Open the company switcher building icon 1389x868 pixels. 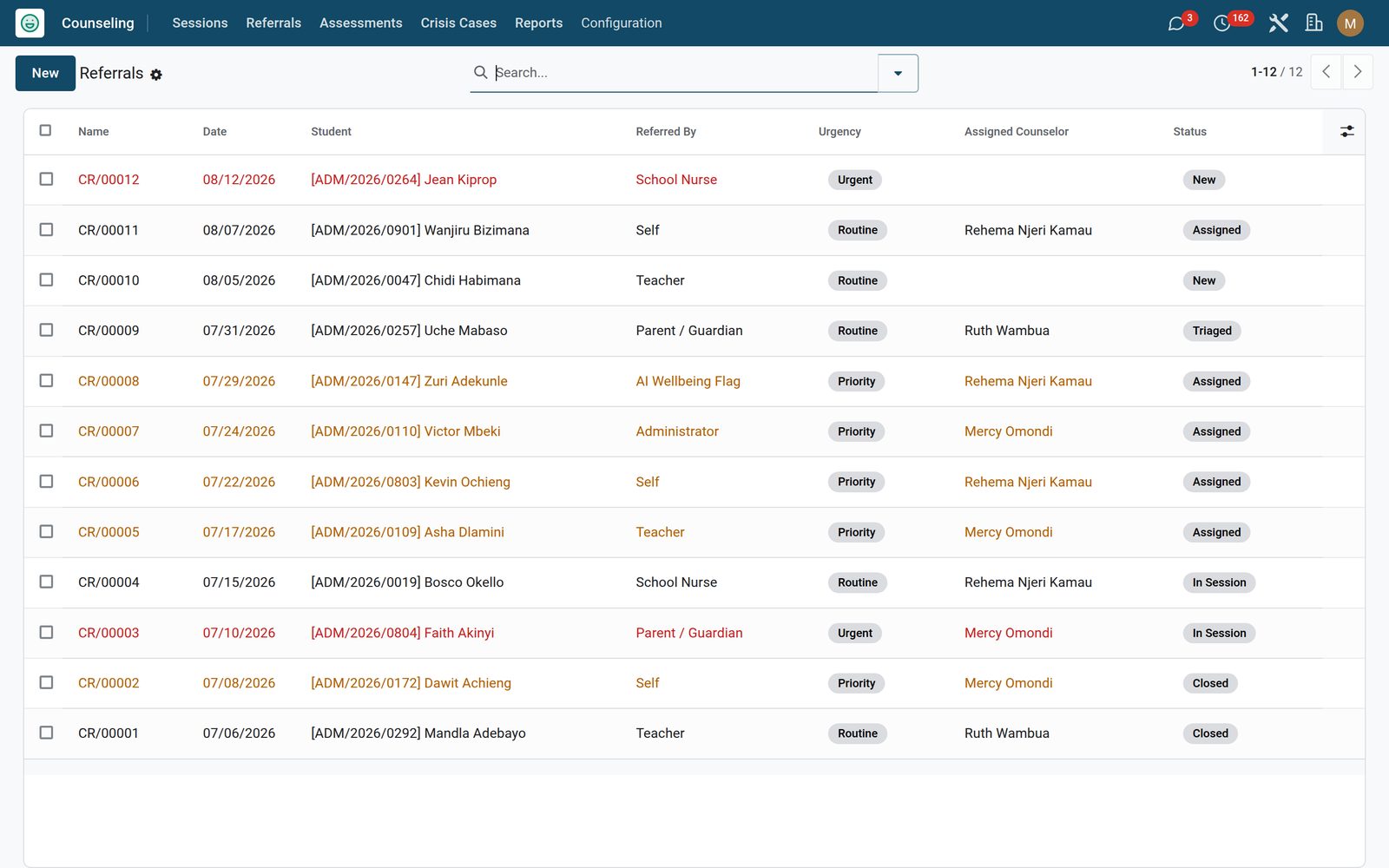[x=1314, y=23]
